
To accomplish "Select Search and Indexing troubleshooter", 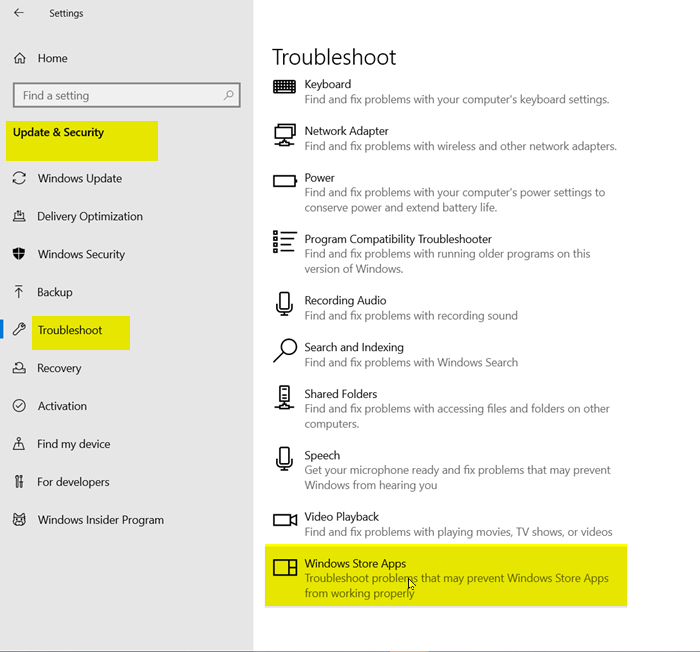I will click(354, 347).
